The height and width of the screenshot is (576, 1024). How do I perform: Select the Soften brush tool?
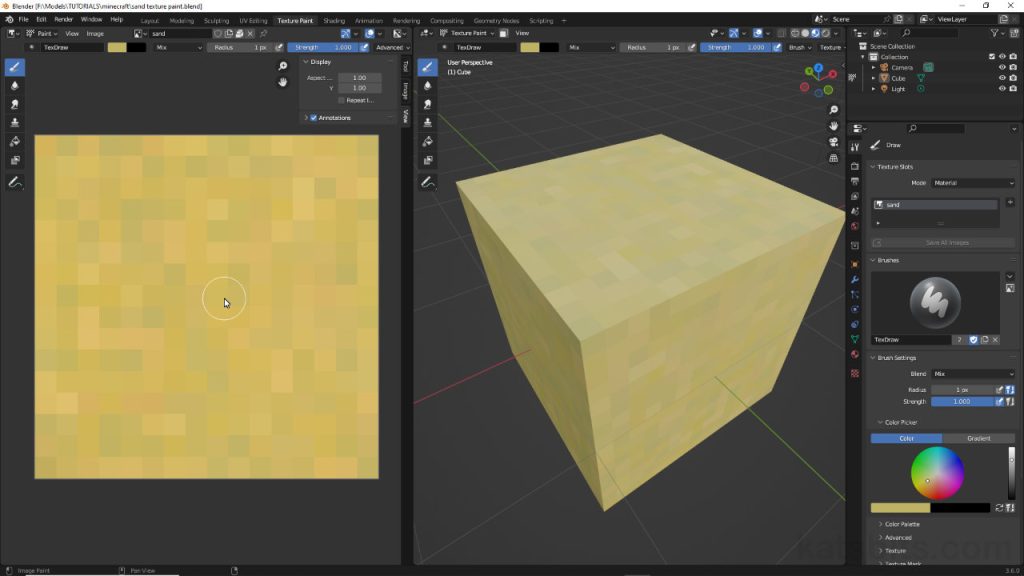tap(13, 85)
